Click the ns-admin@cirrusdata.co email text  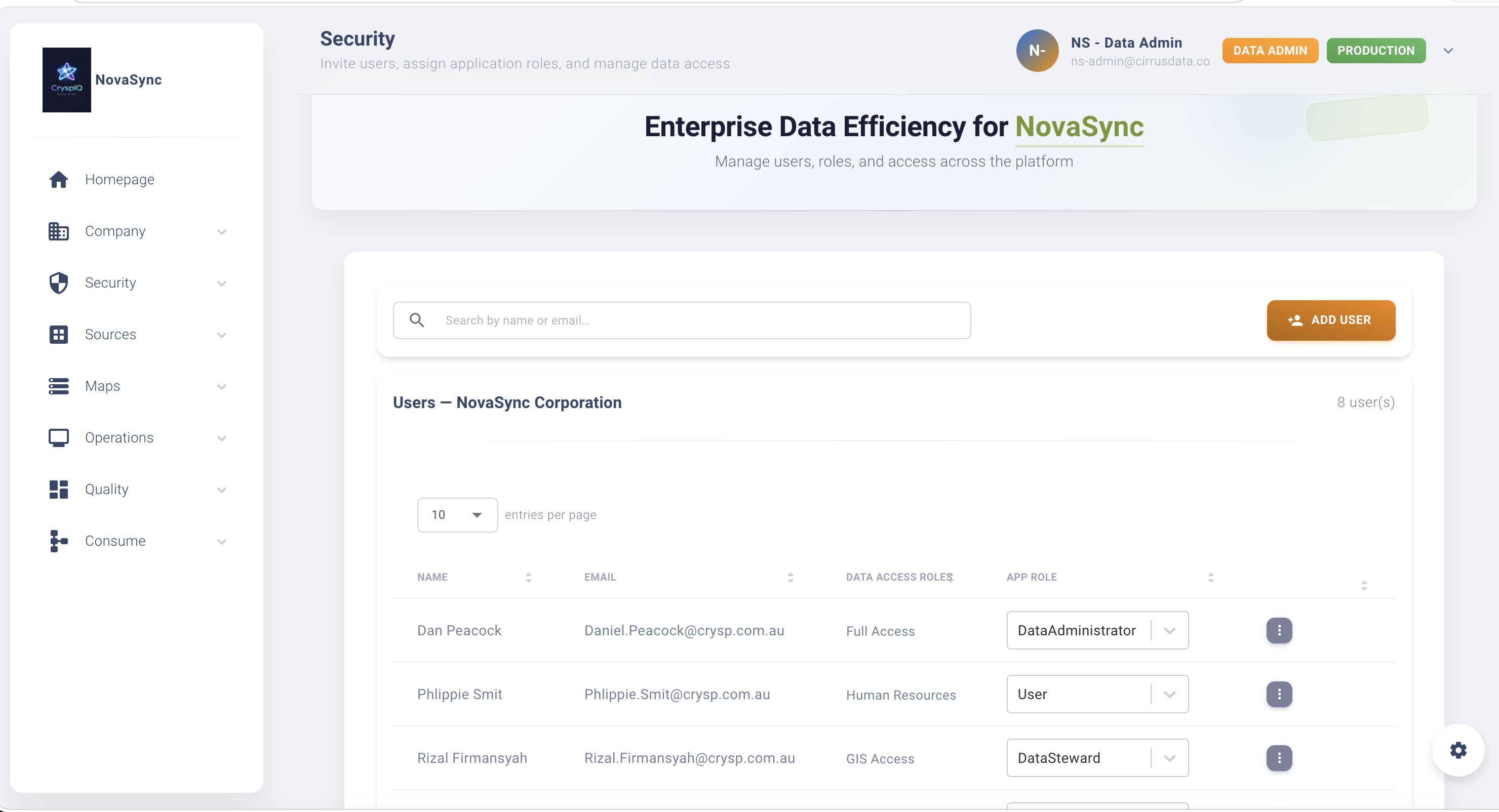point(1140,61)
